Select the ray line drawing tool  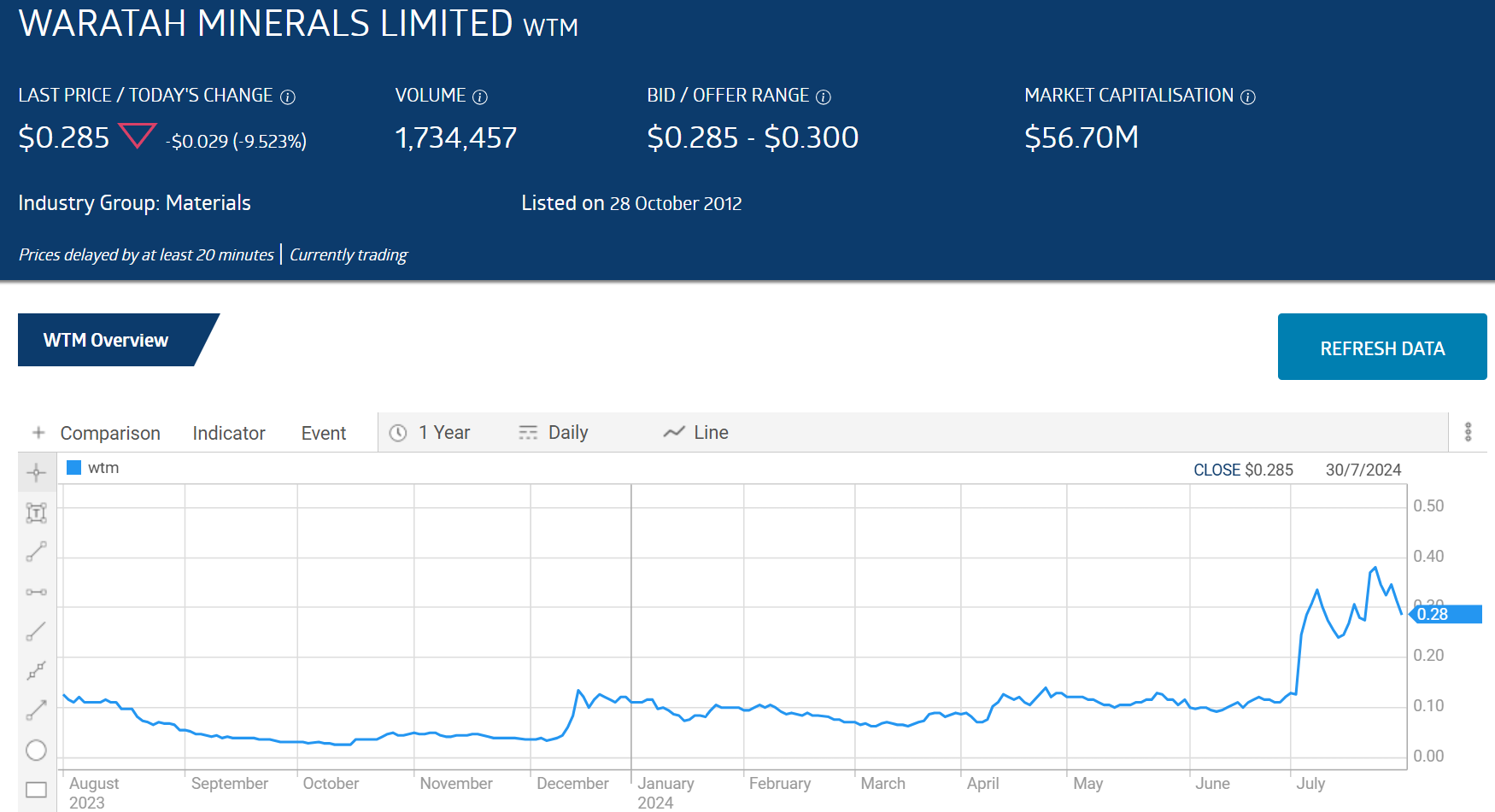coord(36,631)
